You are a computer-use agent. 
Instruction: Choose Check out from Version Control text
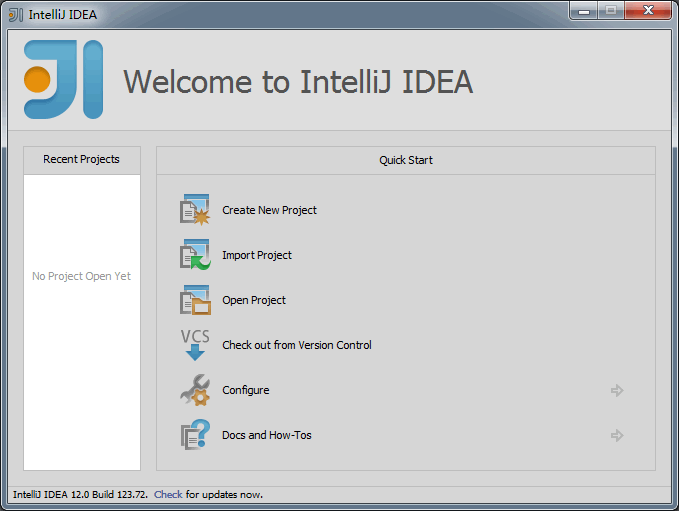coord(296,345)
